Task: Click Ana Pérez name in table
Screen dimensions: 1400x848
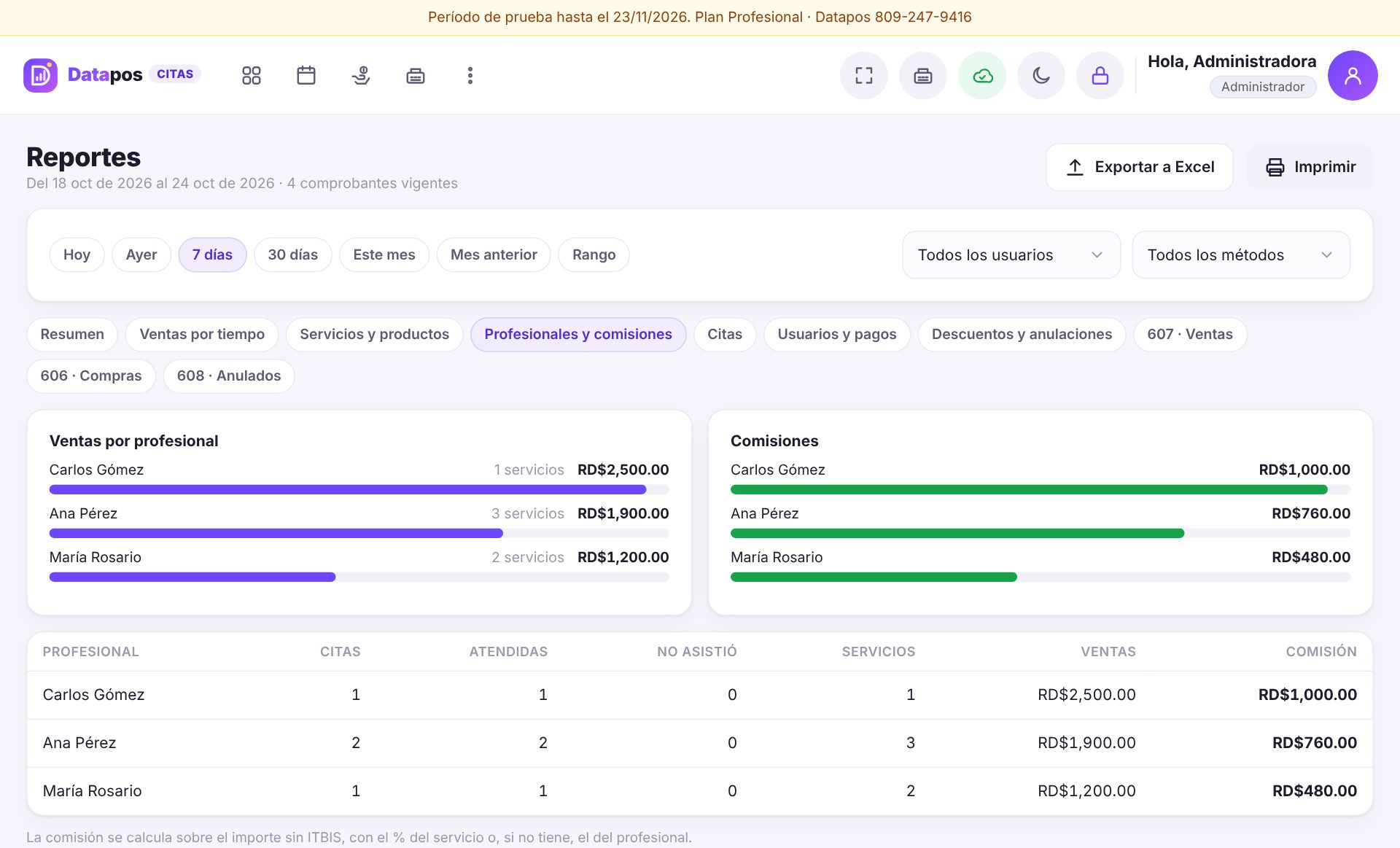Action: 79,743
